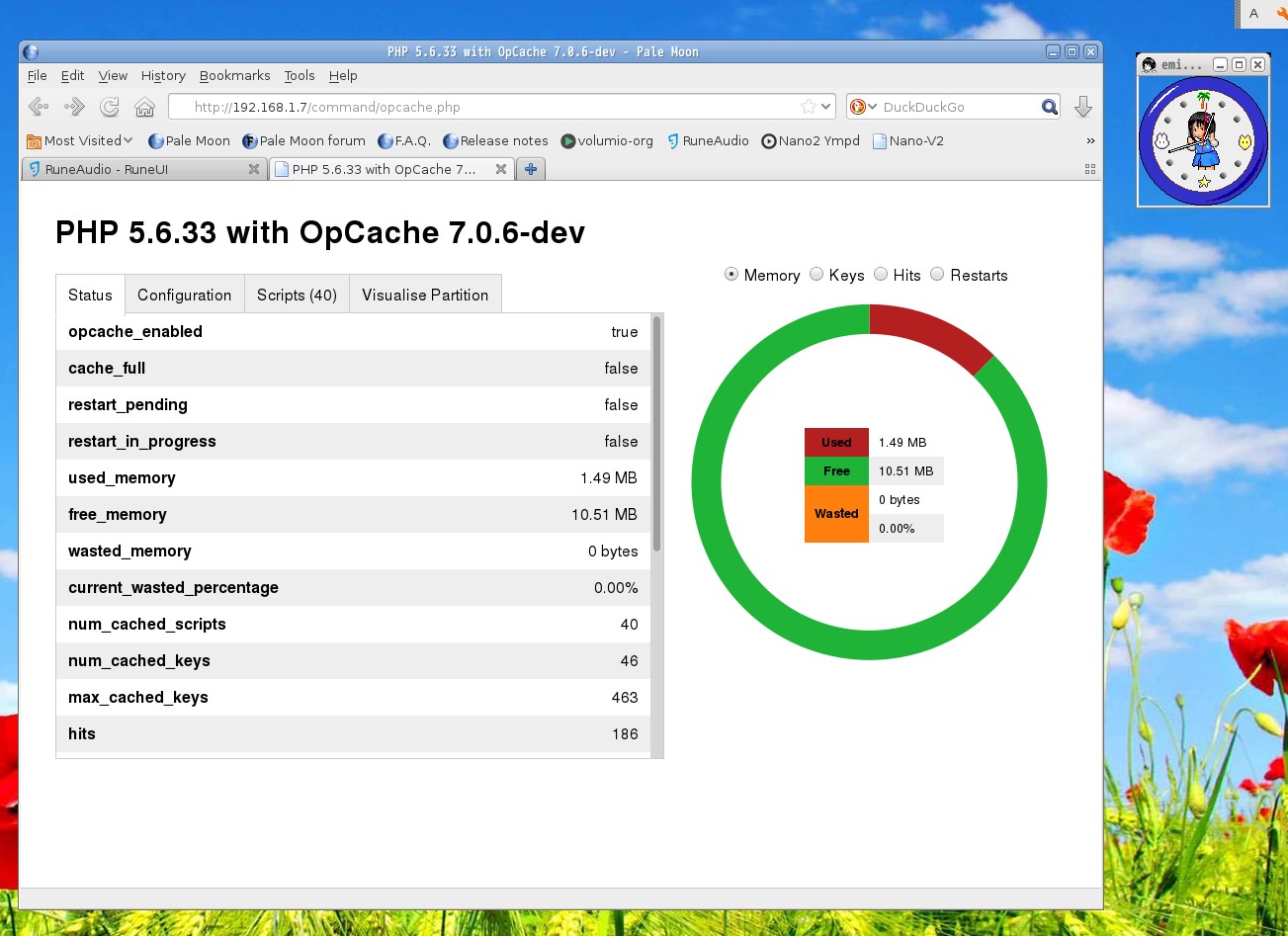Click the search magnifier icon

(x=1049, y=107)
